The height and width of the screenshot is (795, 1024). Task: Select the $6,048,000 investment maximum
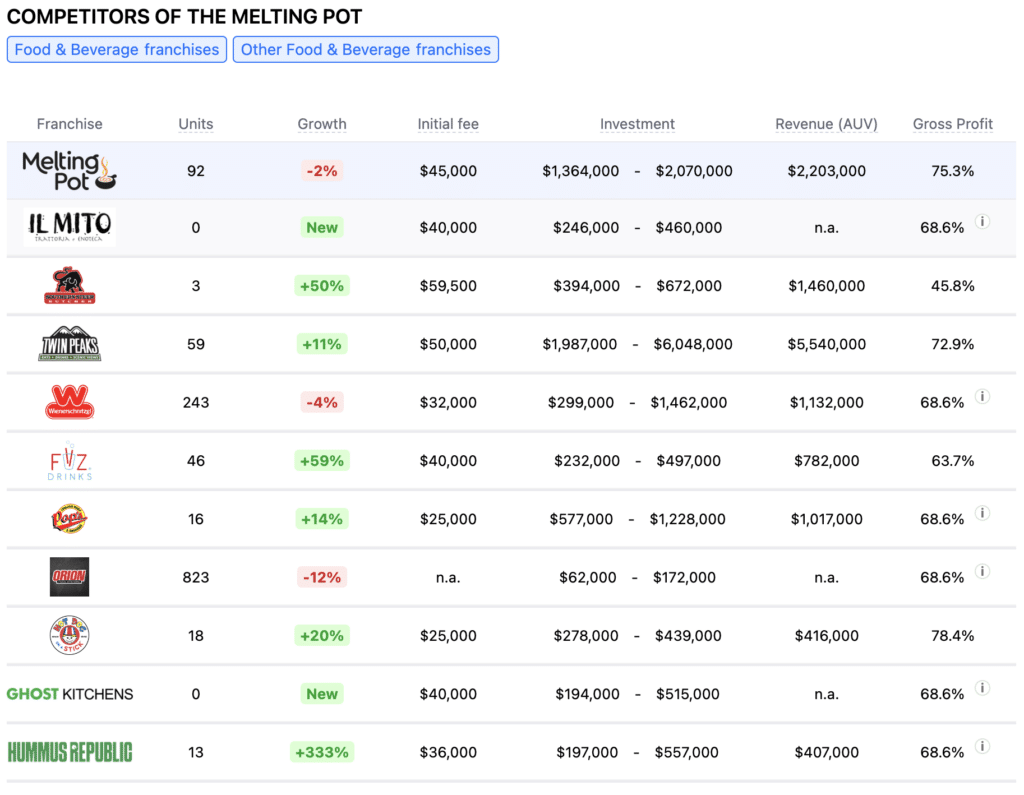point(693,344)
